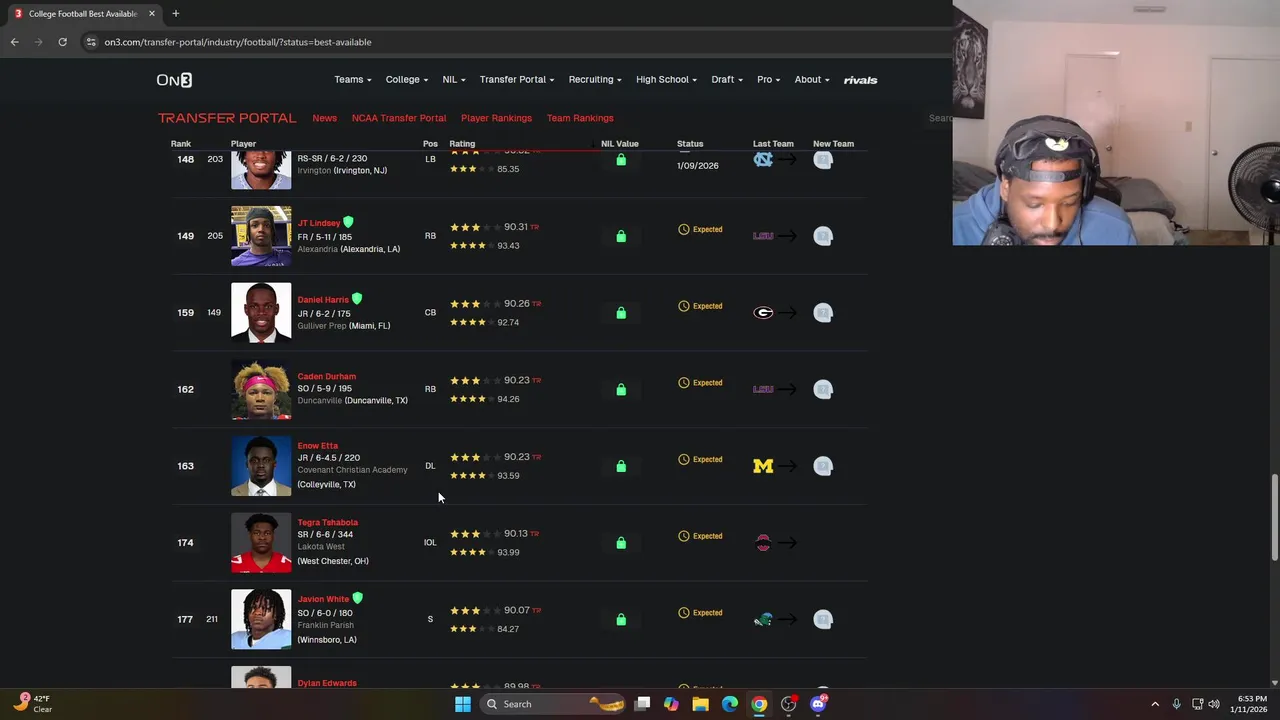Image resolution: width=1280 pixels, height=720 pixels.
Task: Expand the Recruiting dropdown menu
Action: click(595, 80)
